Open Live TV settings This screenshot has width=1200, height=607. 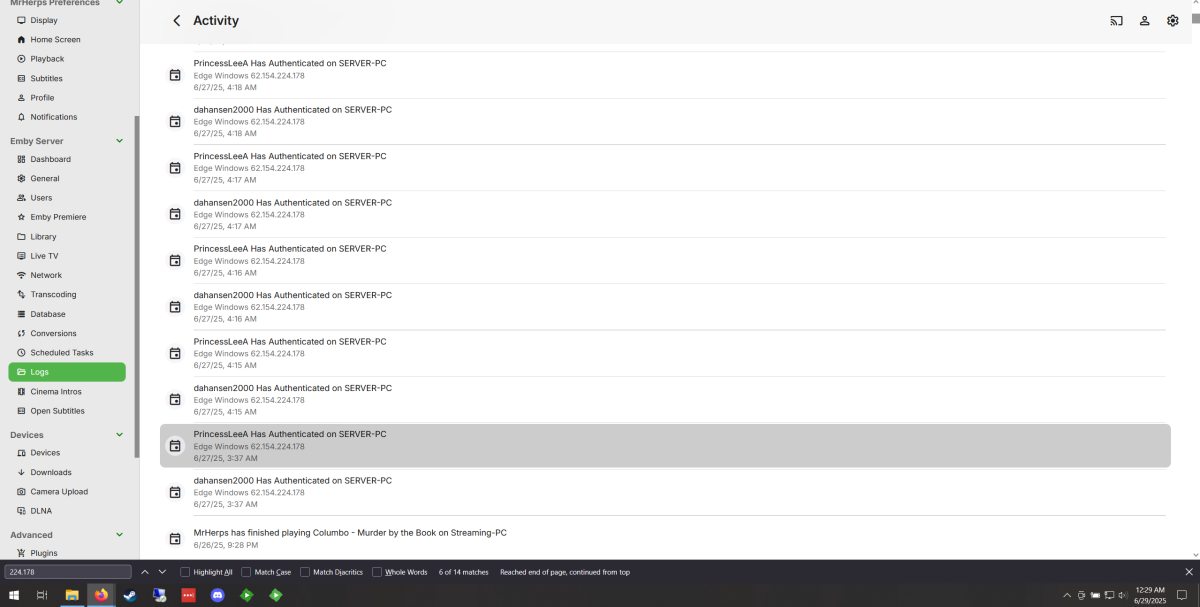pos(67,256)
